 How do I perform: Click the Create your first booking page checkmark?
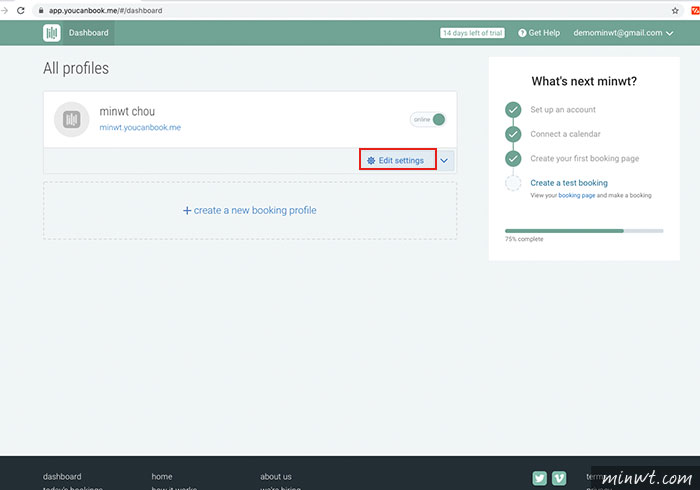[513, 158]
